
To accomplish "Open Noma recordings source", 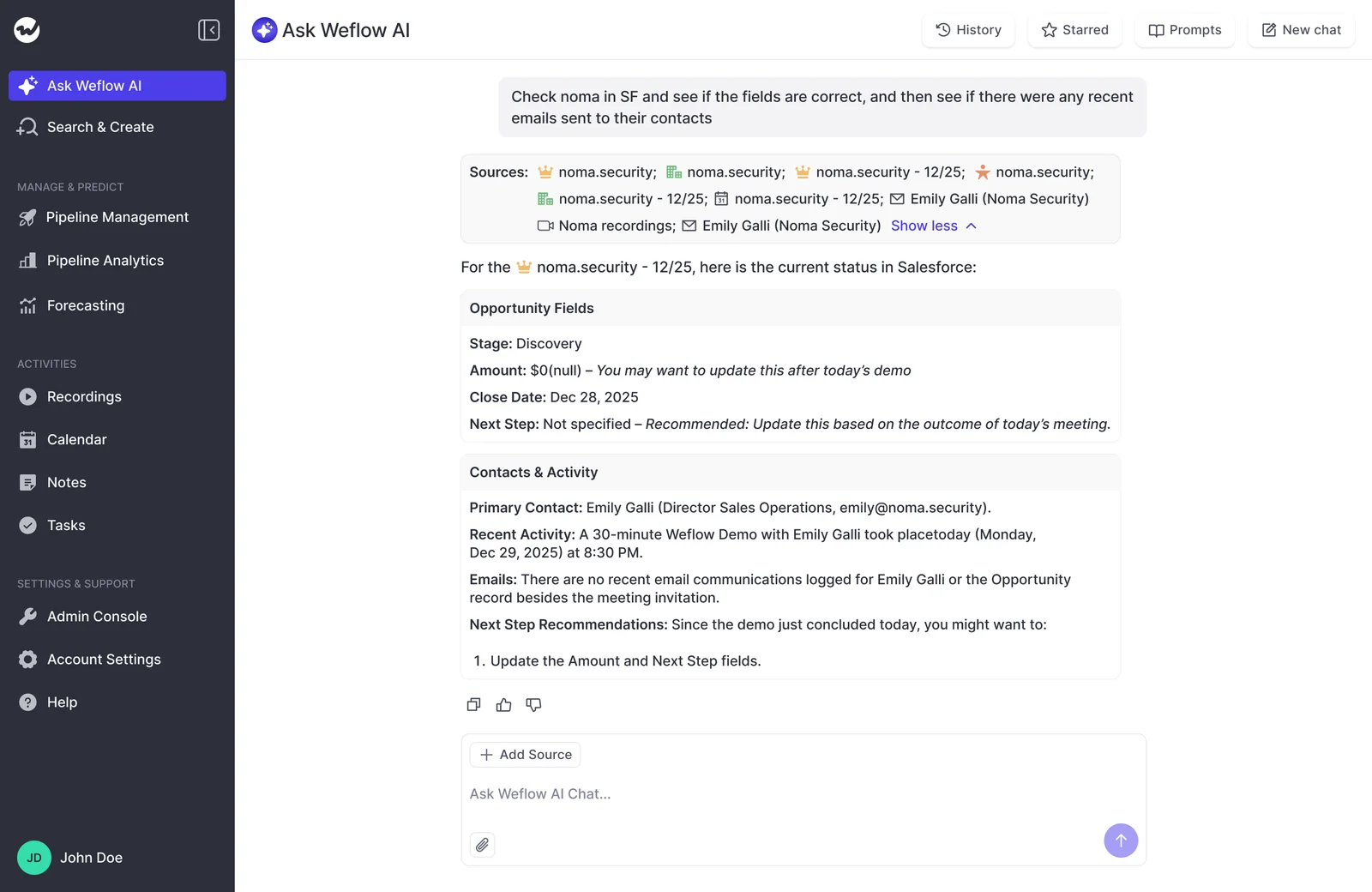I will (606, 226).
